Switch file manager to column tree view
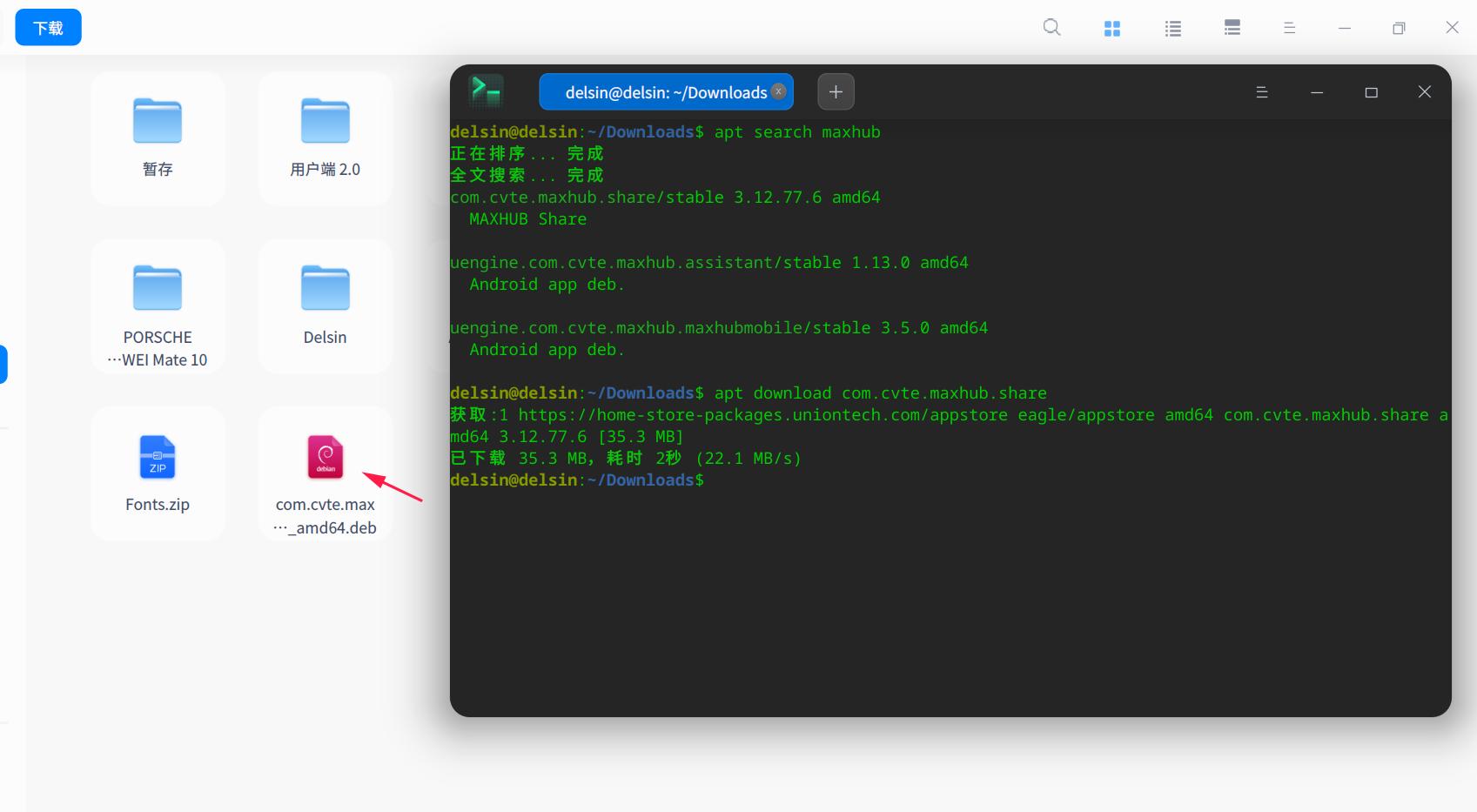Viewport: 1477px width, 812px height. 1232,28
